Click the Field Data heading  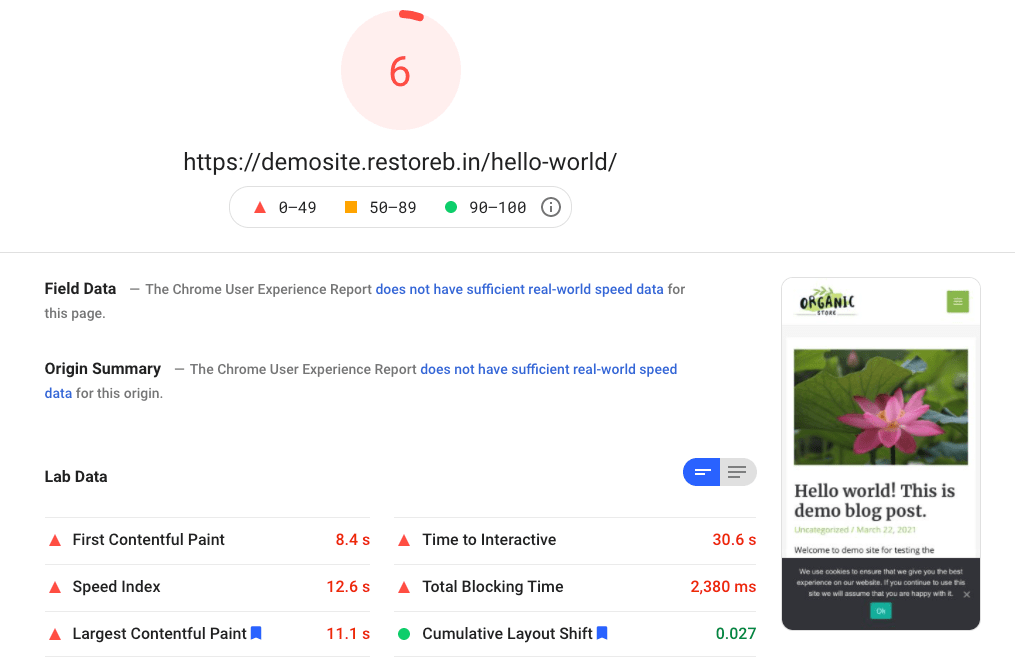pos(80,289)
